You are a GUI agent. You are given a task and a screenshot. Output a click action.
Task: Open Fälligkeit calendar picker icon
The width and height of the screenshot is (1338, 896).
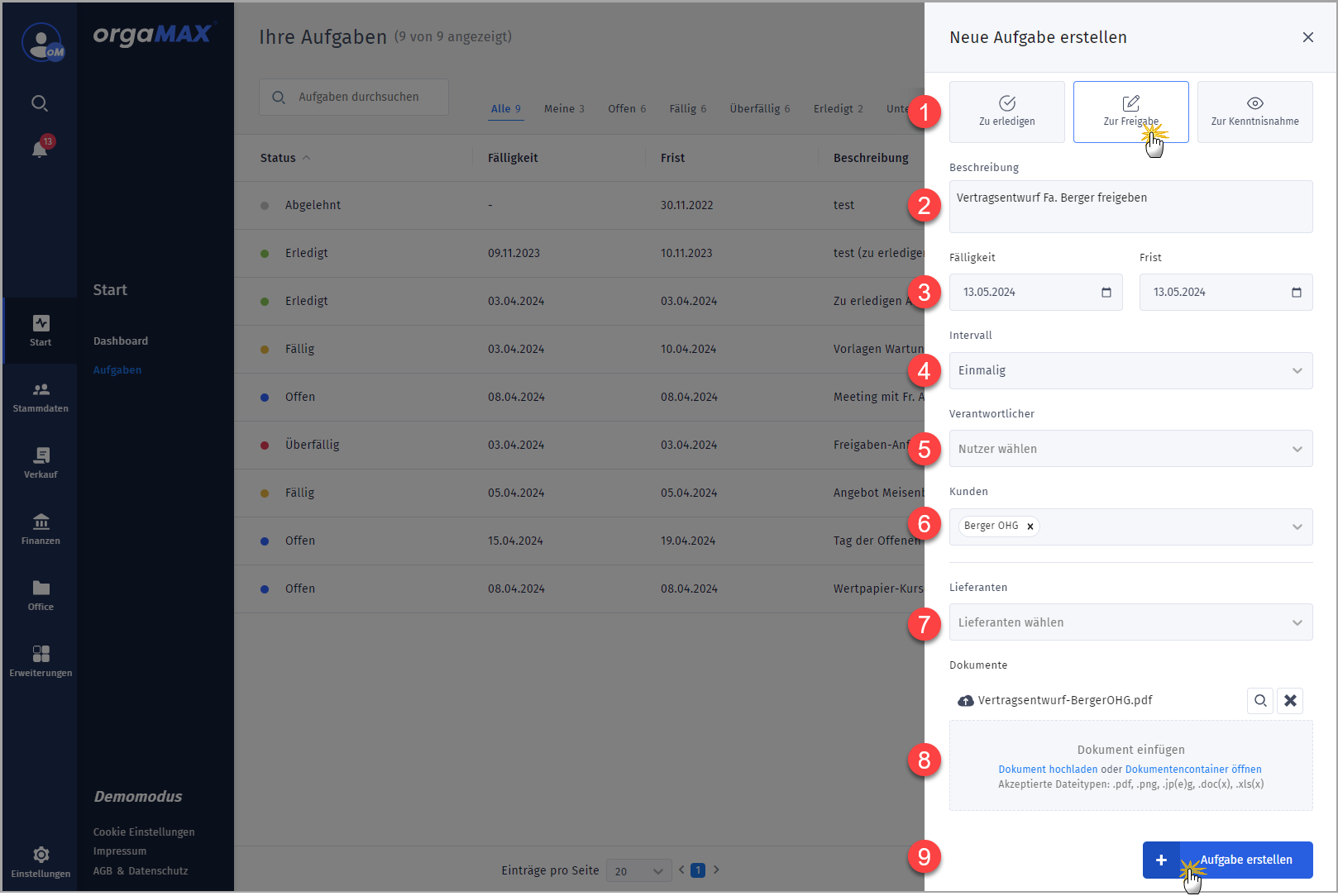click(x=1106, y=292)
